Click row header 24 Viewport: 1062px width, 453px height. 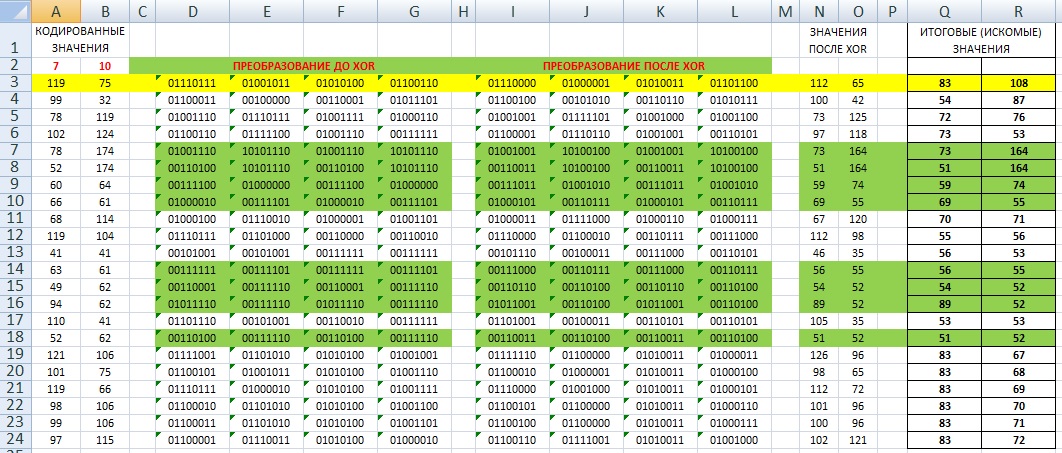coord(15,439)
